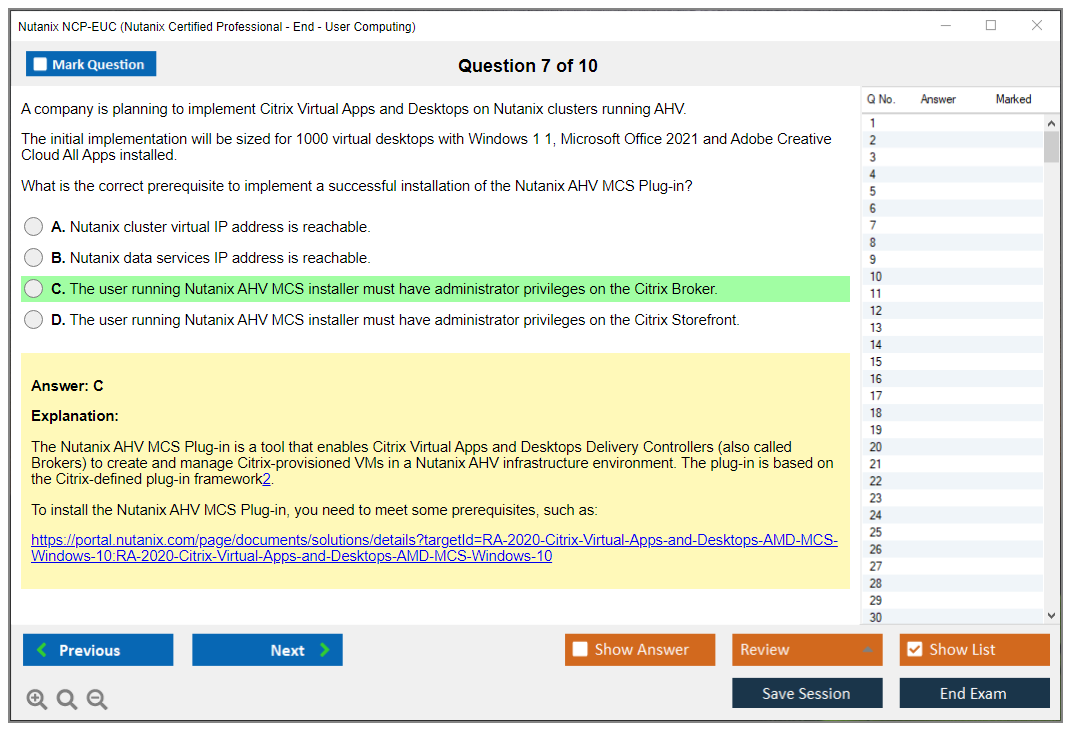Open the Nutanix portal reference link
The height and width of the screenshot is (735, 1075).
click(x=434, y=548)
